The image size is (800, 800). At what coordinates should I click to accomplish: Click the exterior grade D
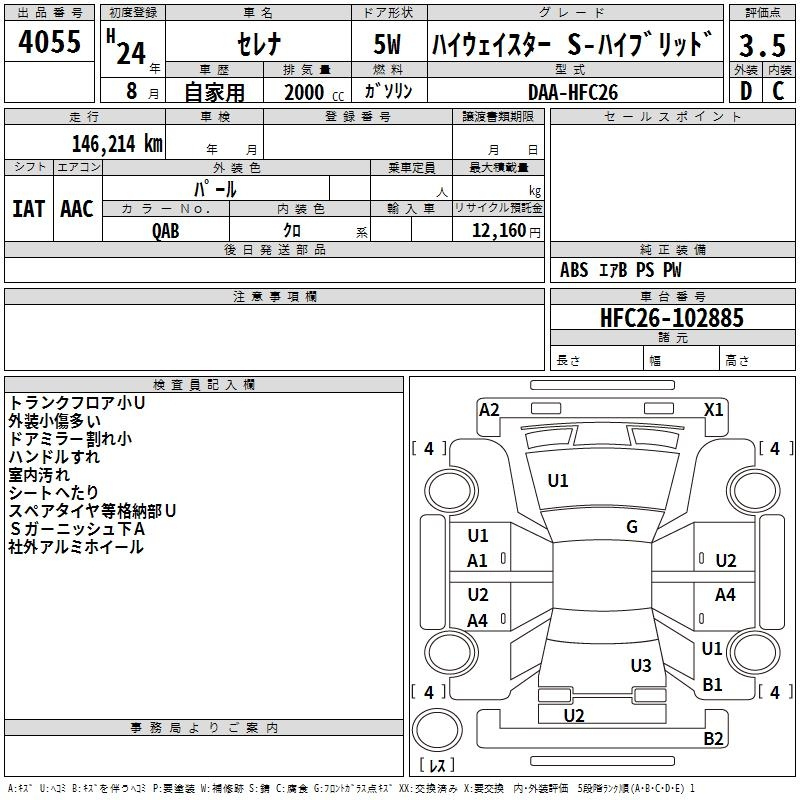coord(746,91)
